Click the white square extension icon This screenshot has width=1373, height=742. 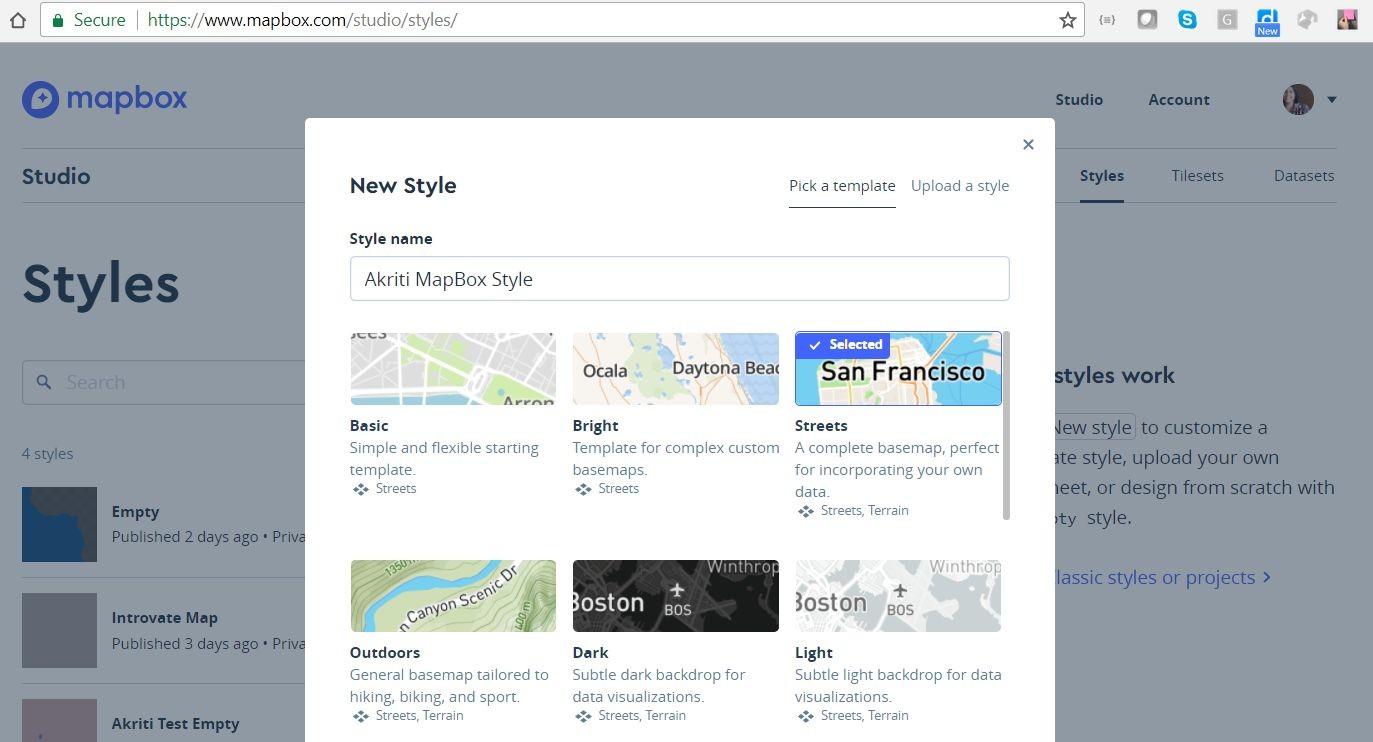tap(1147, 19)
